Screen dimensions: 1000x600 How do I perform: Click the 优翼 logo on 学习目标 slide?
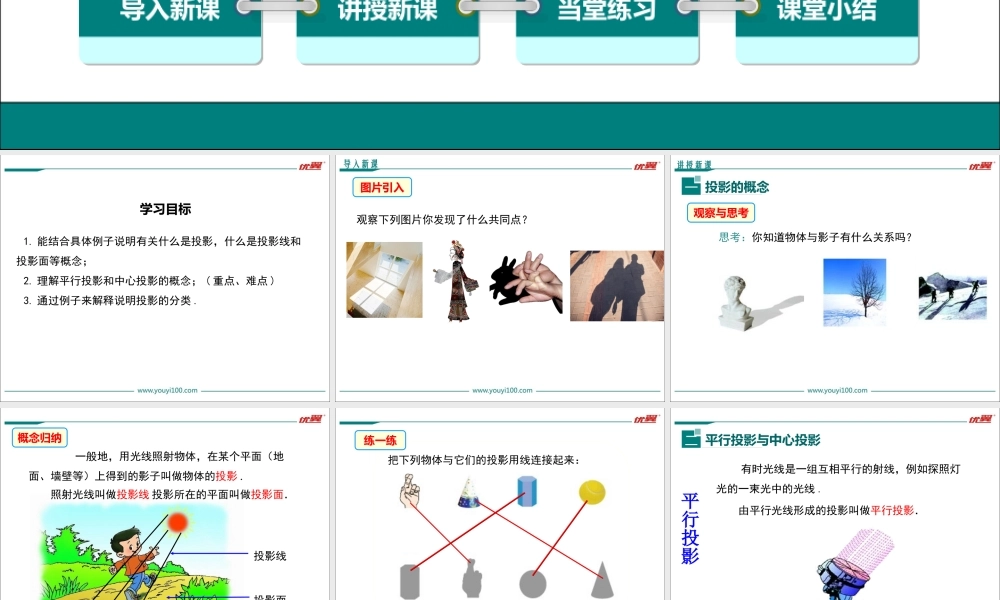coord(310,166)
